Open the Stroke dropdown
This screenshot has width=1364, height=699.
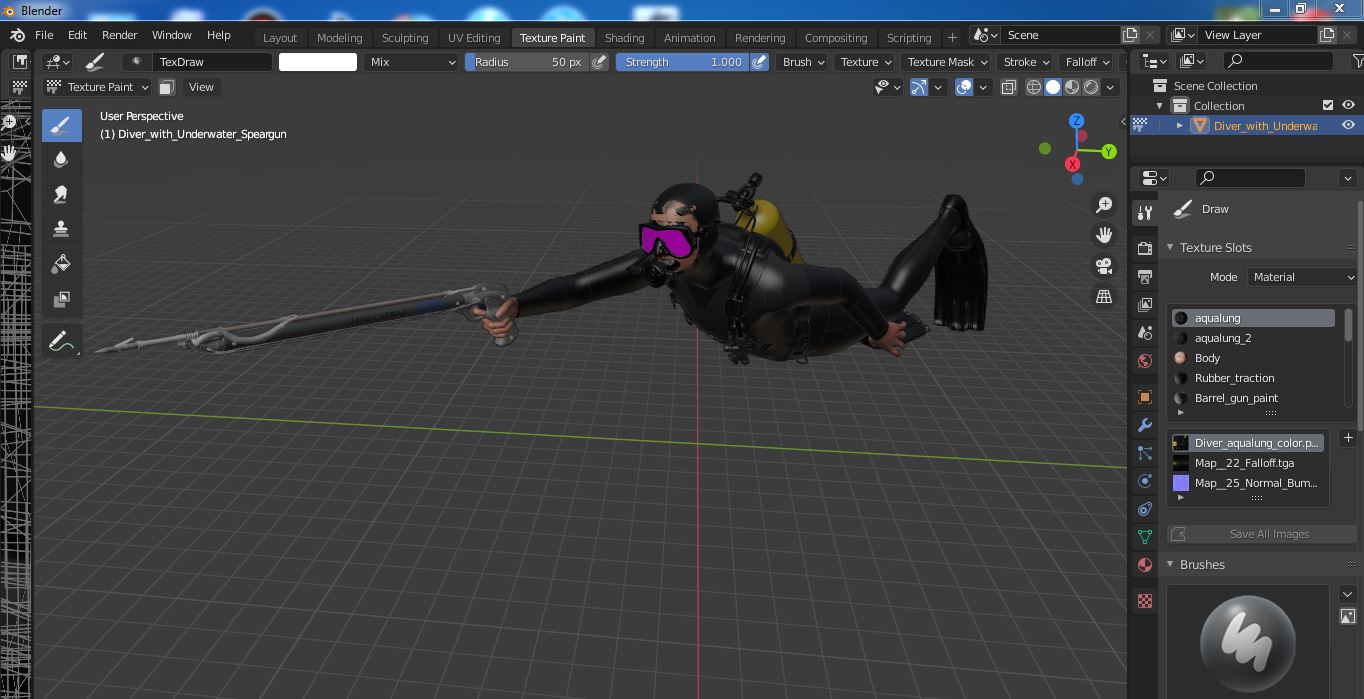(1026, 62)
